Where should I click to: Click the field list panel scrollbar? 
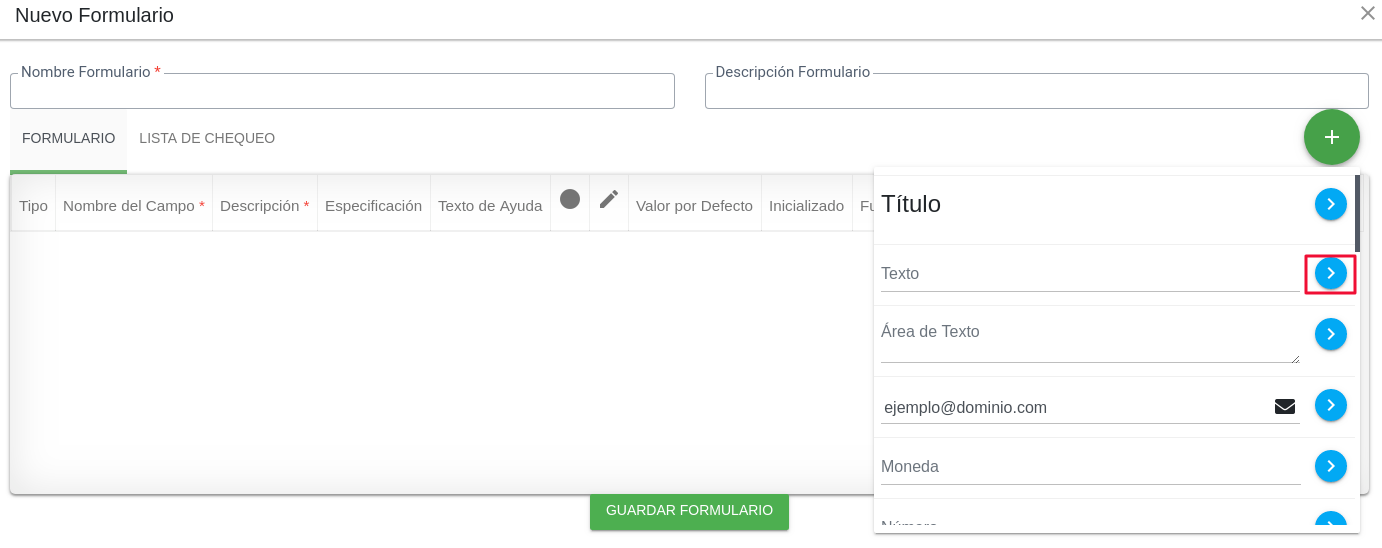1357,213
